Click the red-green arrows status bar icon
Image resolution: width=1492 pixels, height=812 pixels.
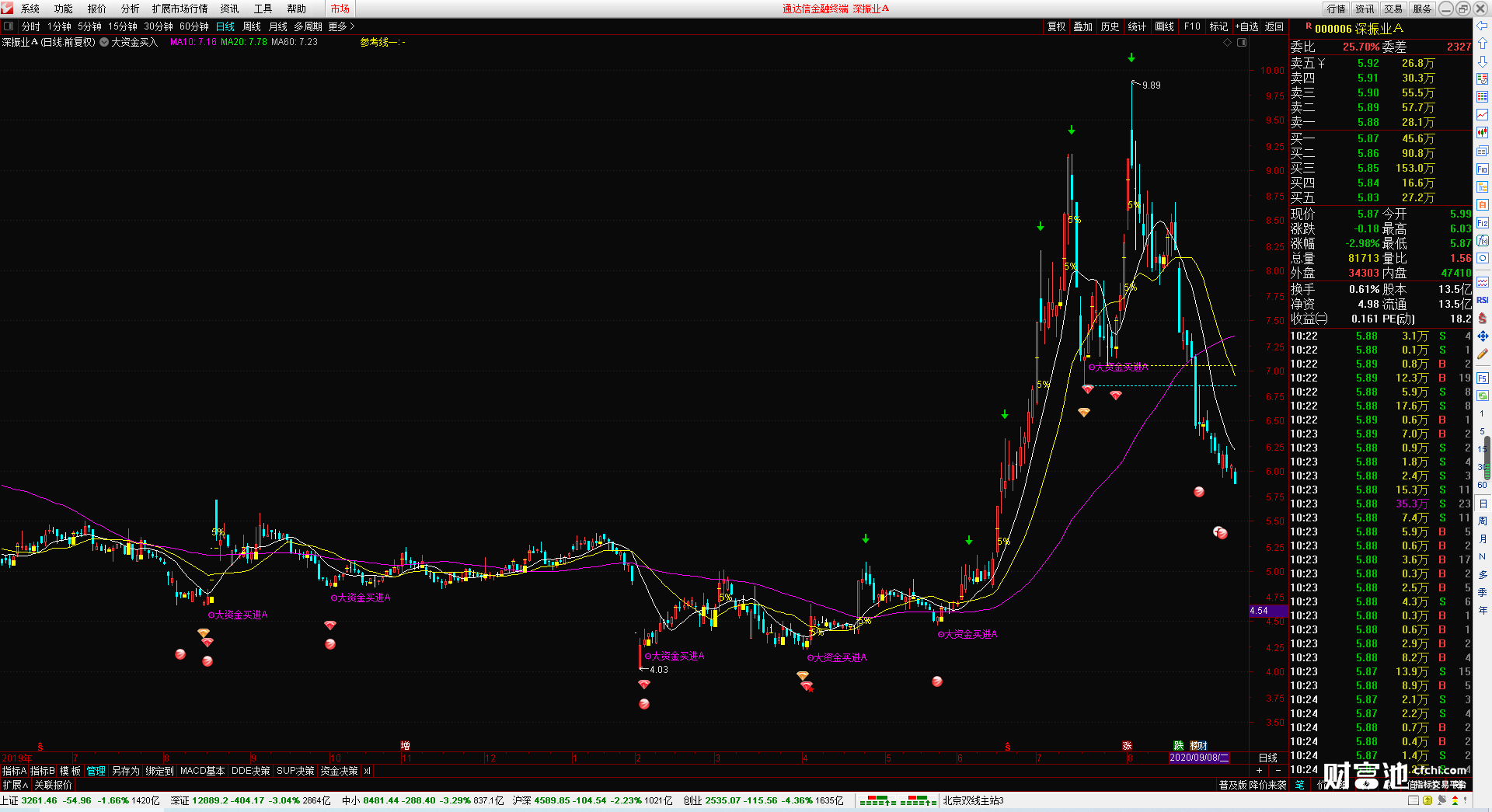pos(1455,800)
